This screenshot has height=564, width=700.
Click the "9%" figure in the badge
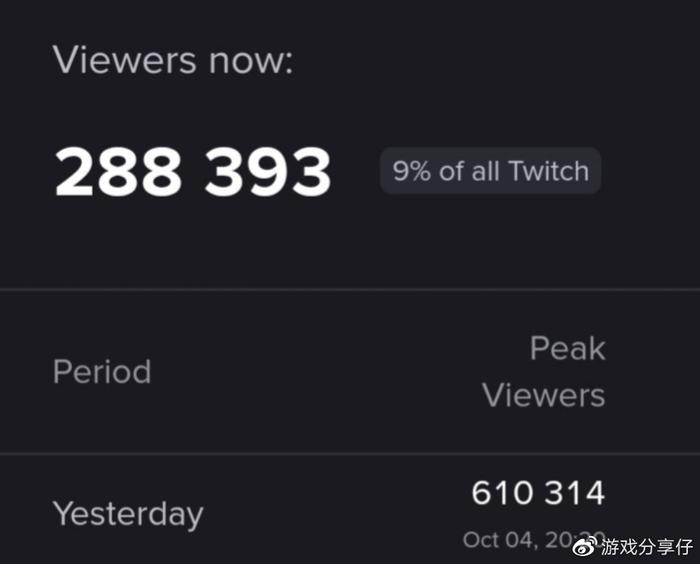(x=411, y=171)
